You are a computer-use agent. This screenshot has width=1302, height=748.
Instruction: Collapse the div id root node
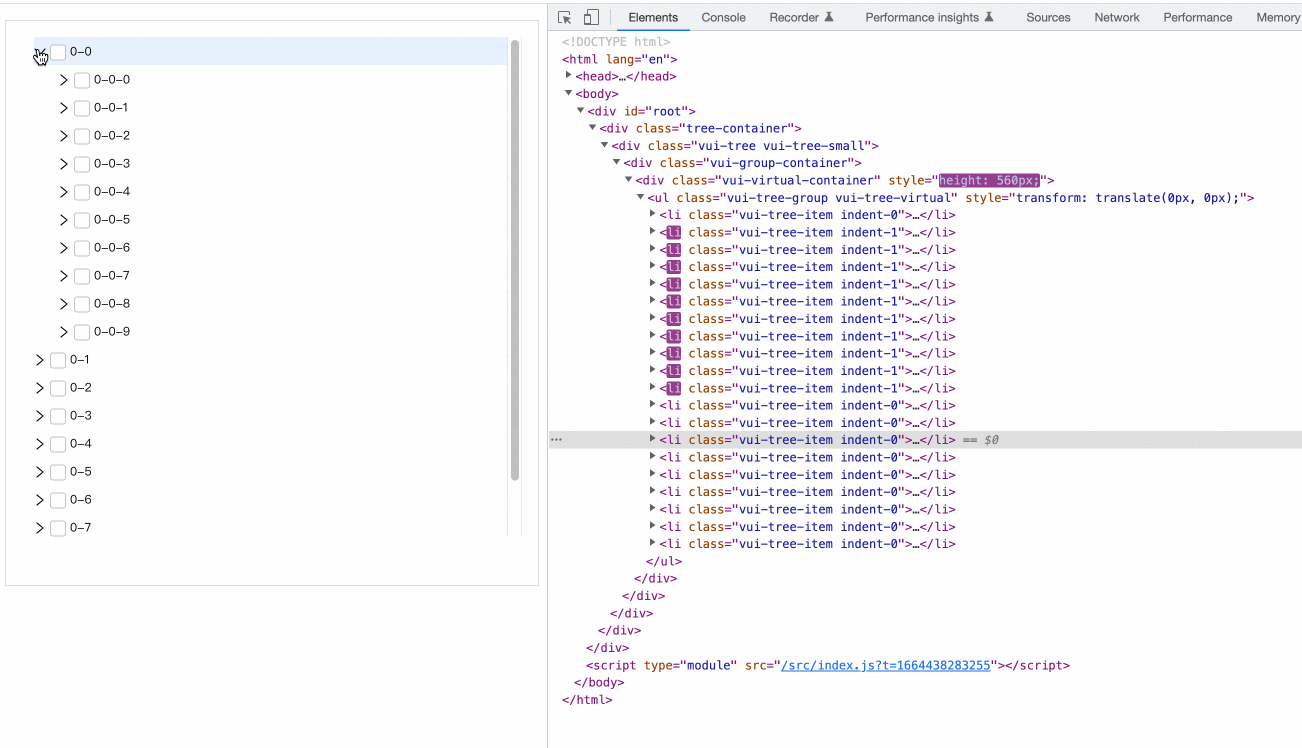[x=581, y=111]
